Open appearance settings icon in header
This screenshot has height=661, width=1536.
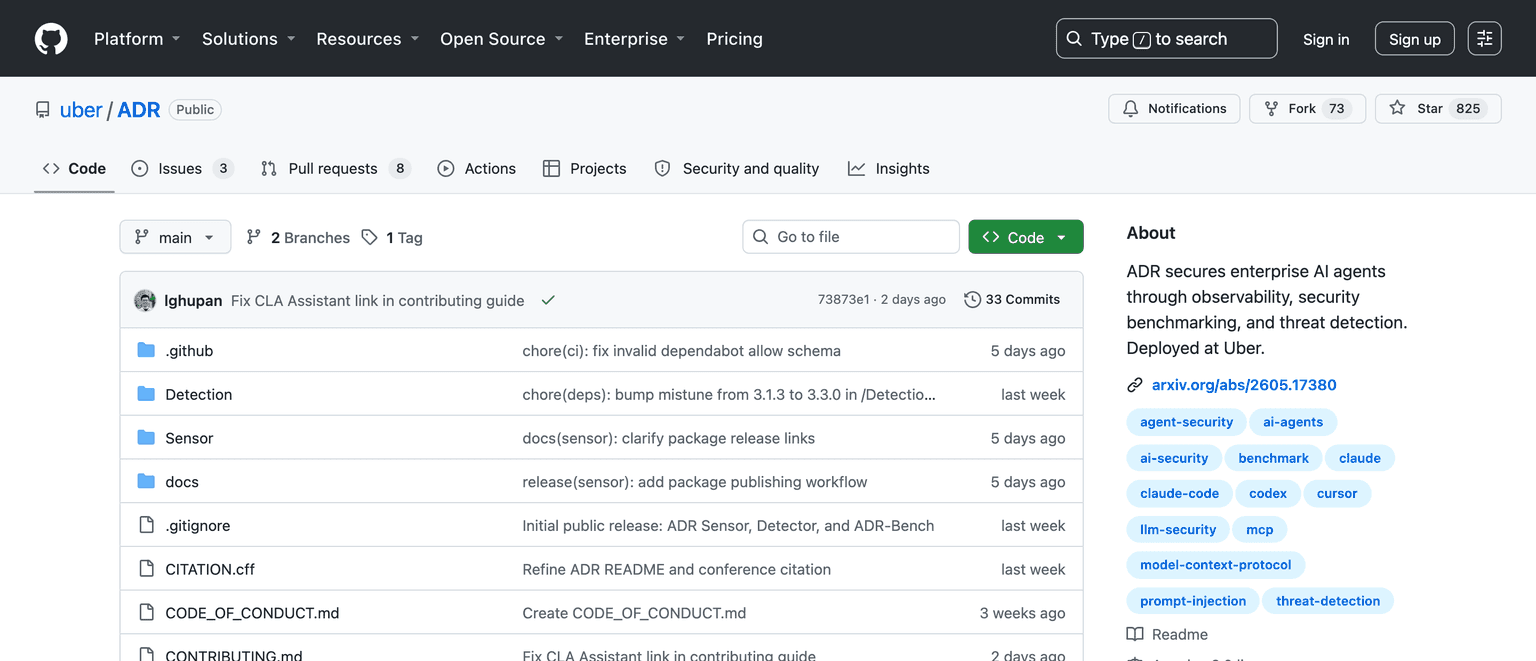pyautogui.click(x=1484, y=39)
